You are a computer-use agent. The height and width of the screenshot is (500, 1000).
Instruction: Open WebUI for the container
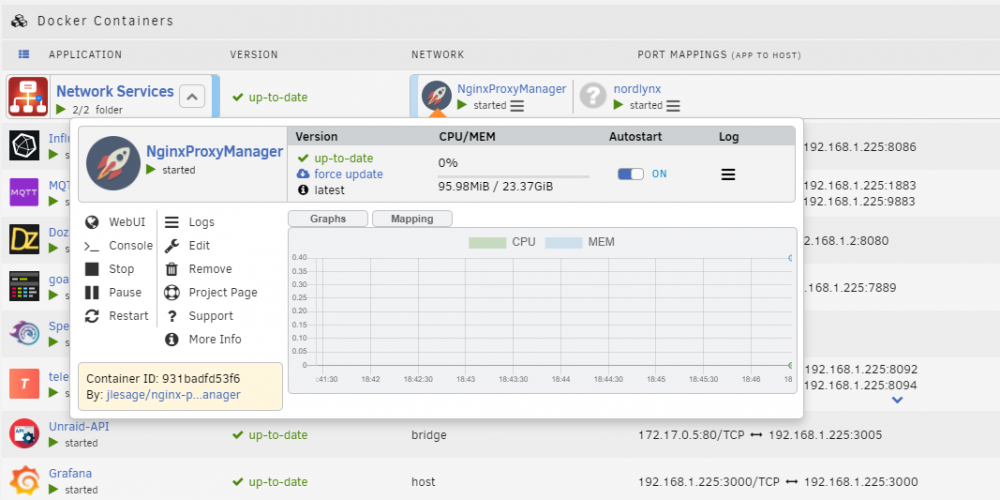click(115, 222)
